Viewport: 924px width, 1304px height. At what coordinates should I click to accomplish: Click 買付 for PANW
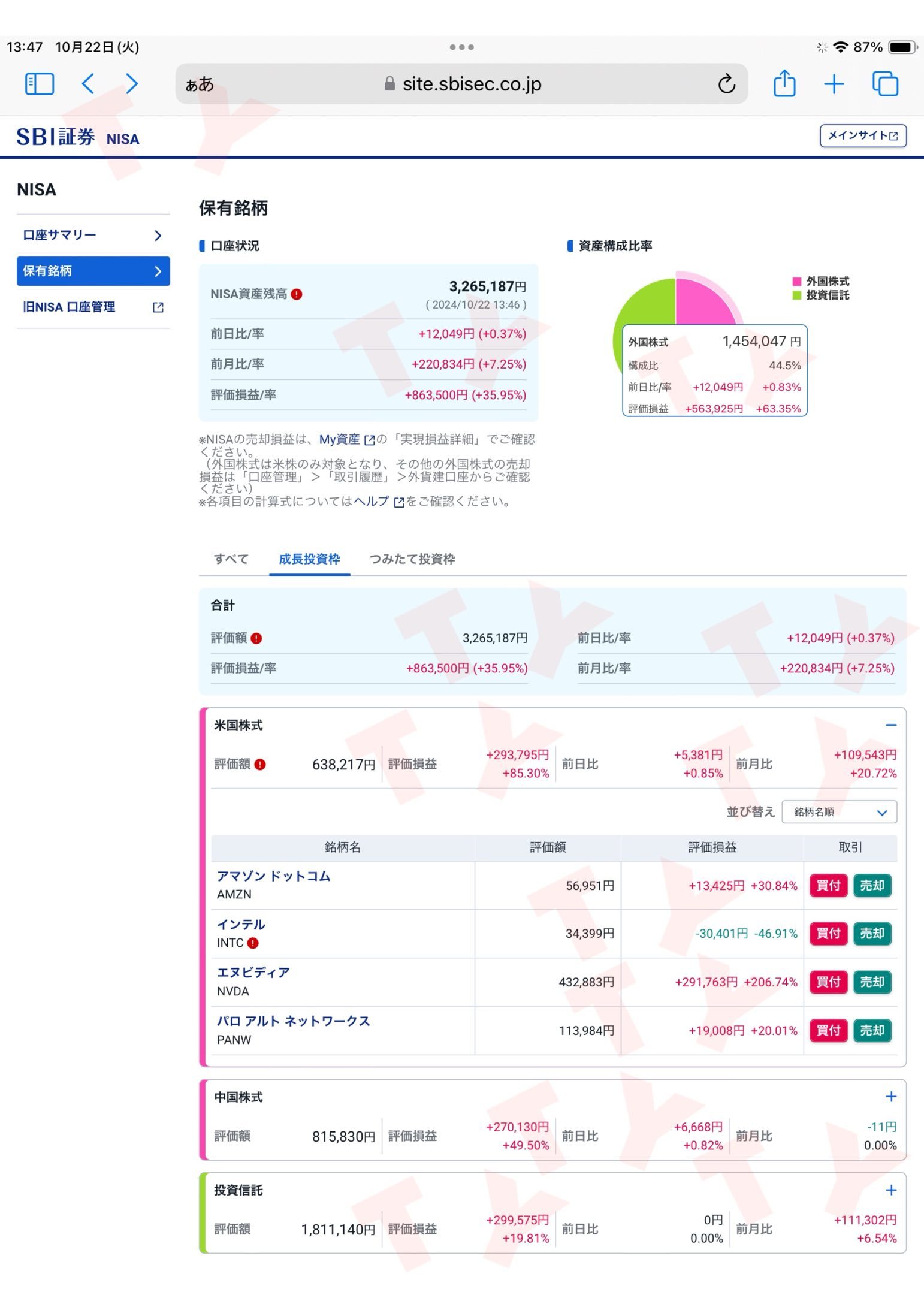[x=828, y=1031]
